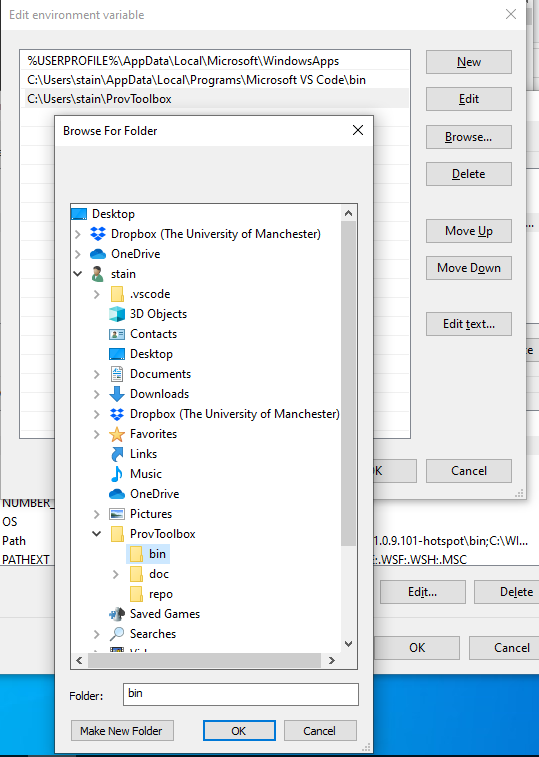
Task: Click the OneDrive cloud icon under stain
Action: [x=117, y=494]
